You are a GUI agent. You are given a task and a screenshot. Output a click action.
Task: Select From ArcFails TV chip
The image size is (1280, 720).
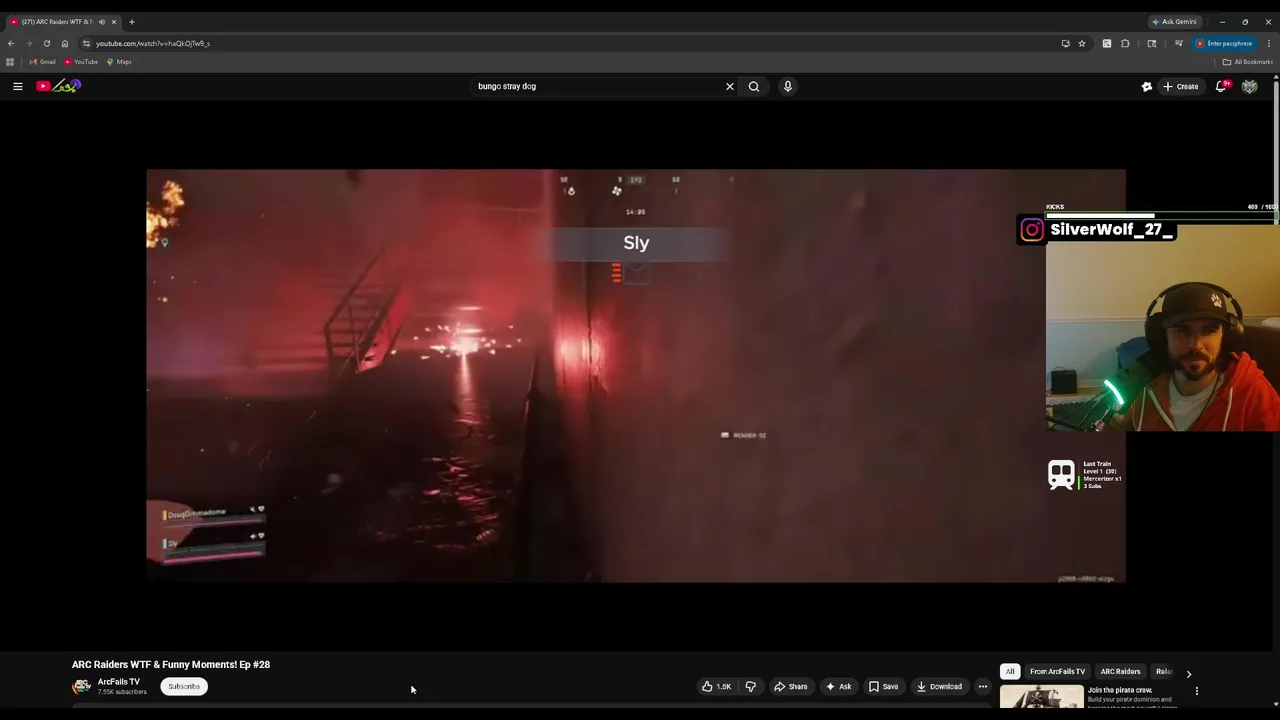[x=1057, y=671]
